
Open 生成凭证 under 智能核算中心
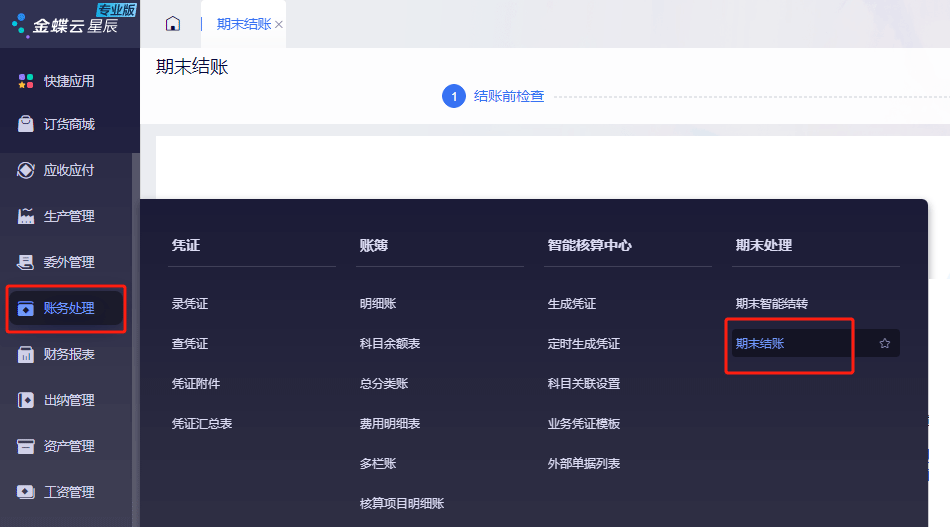tap(572, 303)
